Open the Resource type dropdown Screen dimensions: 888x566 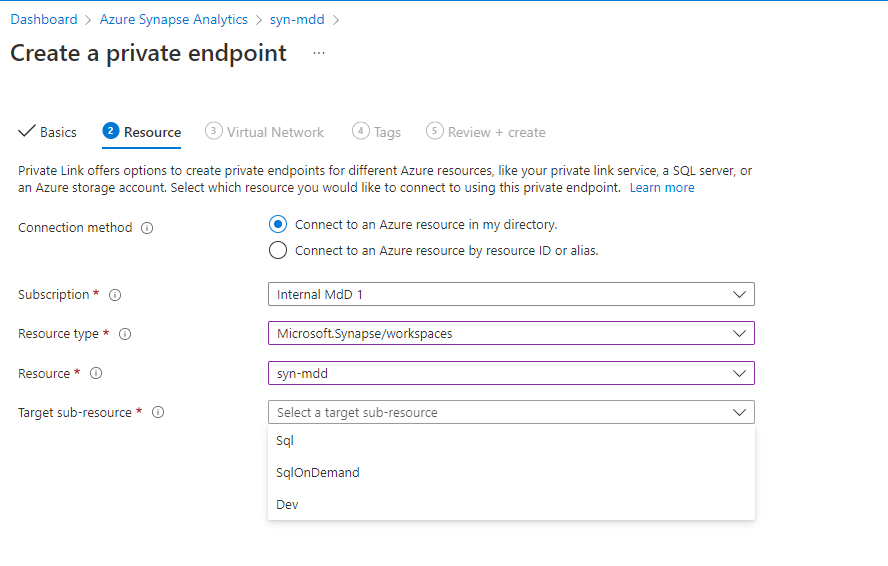coord(511,333)
